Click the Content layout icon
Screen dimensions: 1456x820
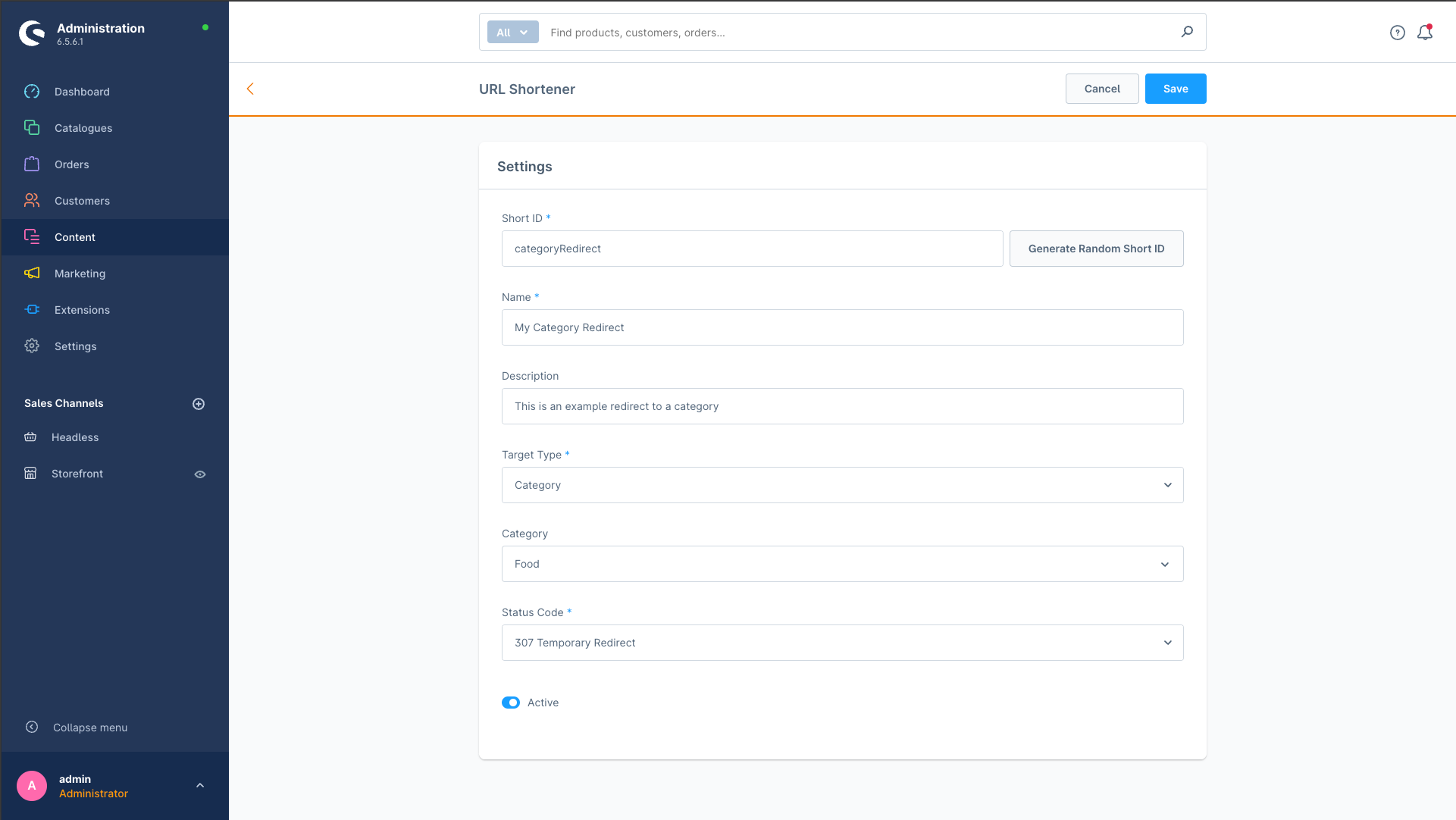click(32, 237)
